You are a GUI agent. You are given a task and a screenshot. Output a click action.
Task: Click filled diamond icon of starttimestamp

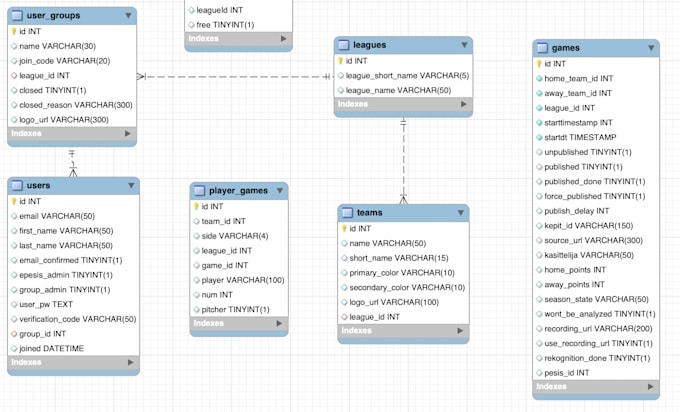click(x=539, y=123)
